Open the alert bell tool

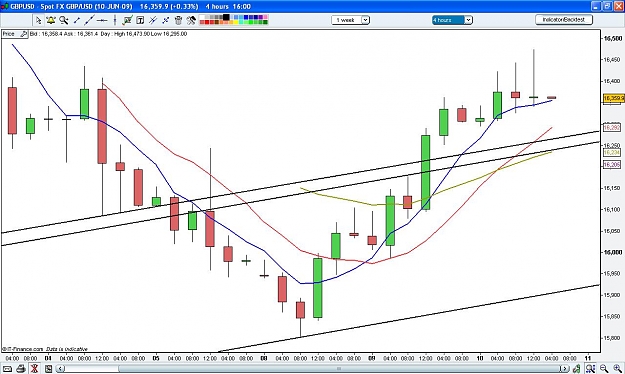click(x=51, y=20)
